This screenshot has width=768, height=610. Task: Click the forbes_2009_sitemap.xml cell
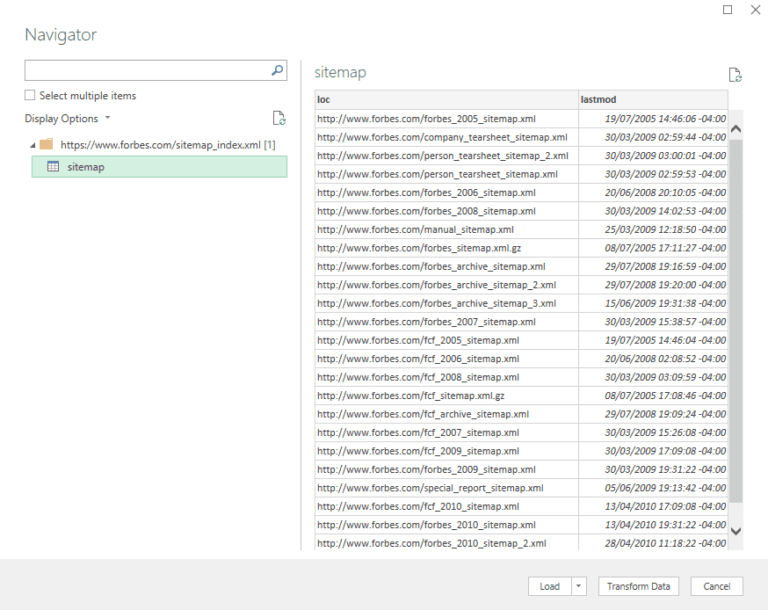(x=446, y=469)
